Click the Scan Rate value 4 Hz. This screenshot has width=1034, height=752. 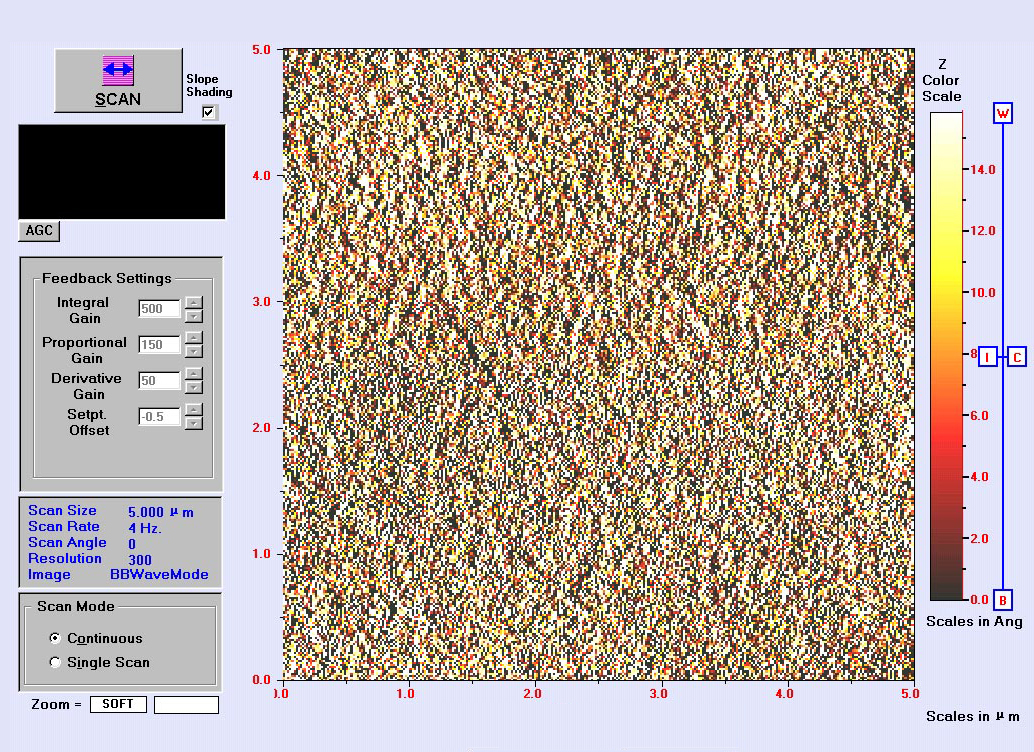point(145,528)
